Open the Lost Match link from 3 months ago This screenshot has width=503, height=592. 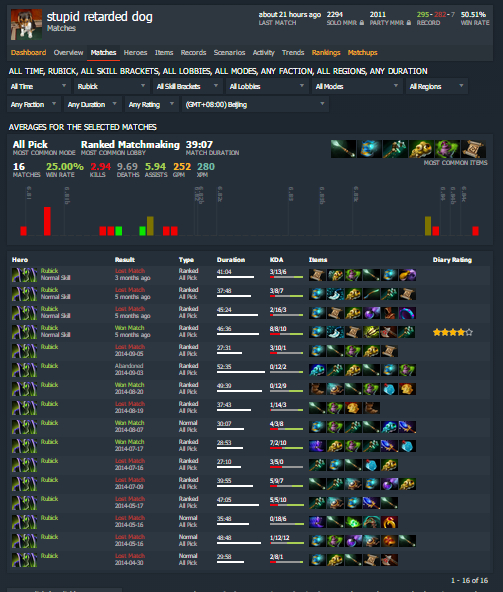130,271
